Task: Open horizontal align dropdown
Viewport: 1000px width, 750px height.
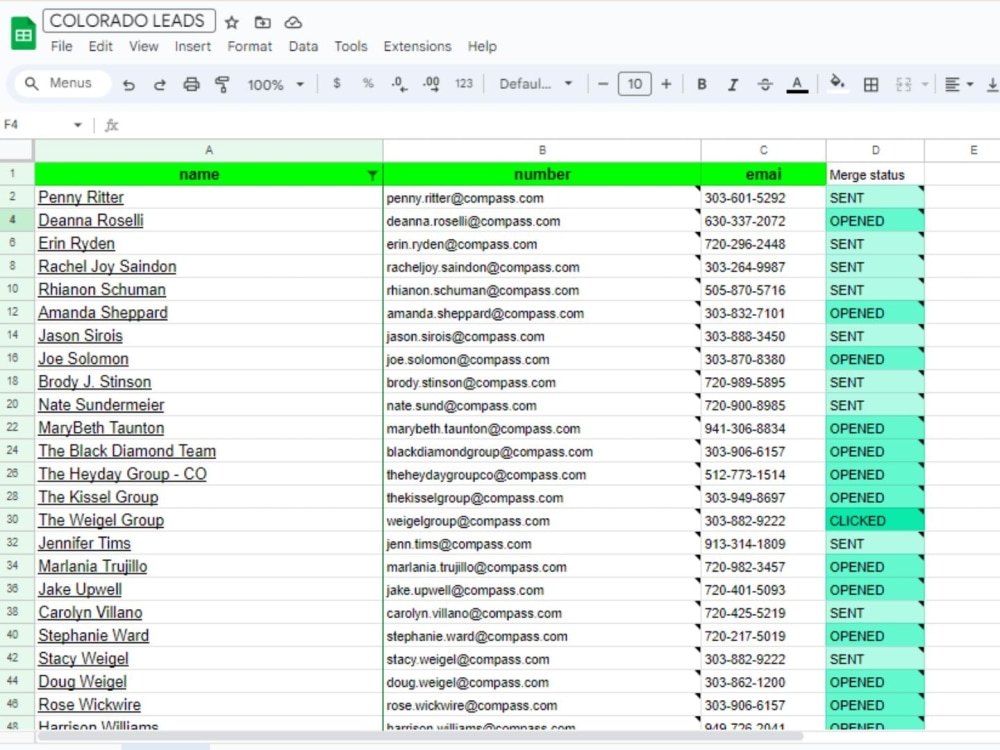Action: (959, 84)
